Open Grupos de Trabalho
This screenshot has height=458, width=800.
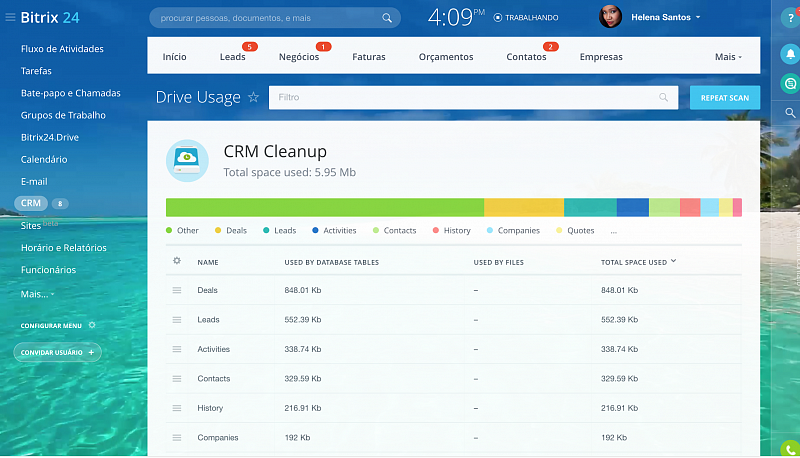tap(63, 115)
